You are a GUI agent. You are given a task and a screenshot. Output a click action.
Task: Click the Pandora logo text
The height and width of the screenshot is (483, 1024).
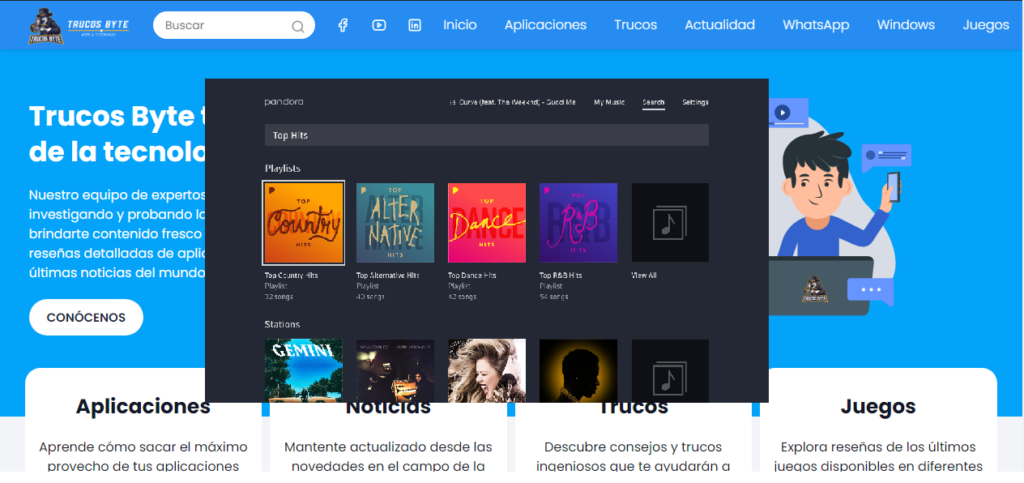[283, 102]
